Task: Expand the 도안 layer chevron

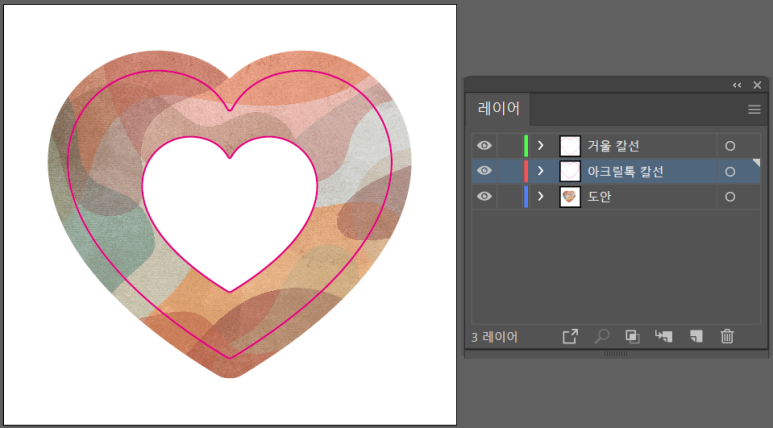Action: coord(540,196)
